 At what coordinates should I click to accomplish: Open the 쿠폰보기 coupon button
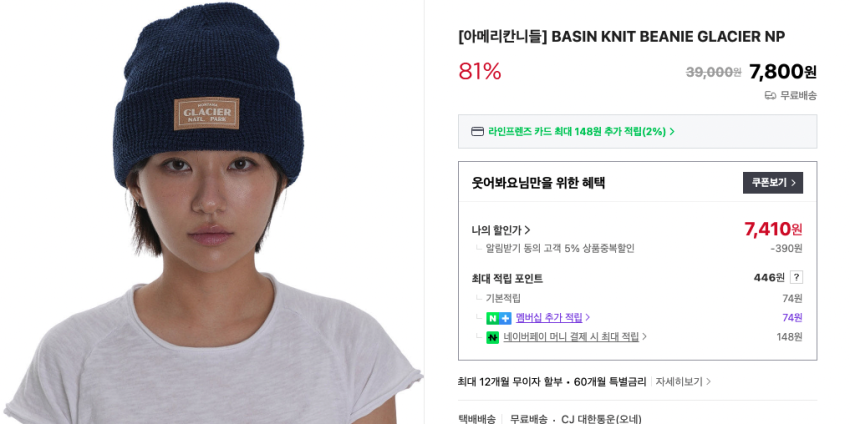tap(772, 183)
